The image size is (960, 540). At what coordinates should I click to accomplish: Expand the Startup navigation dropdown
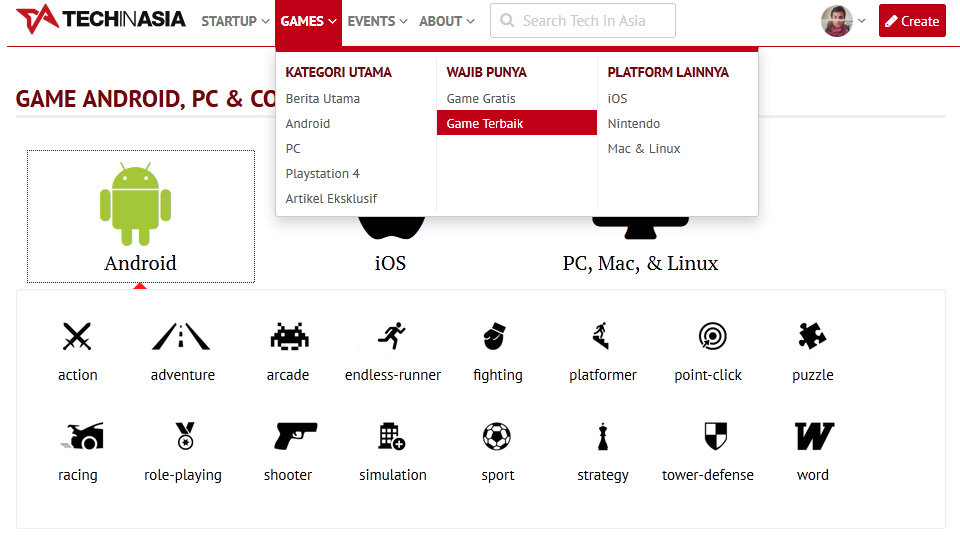point(235,21)
